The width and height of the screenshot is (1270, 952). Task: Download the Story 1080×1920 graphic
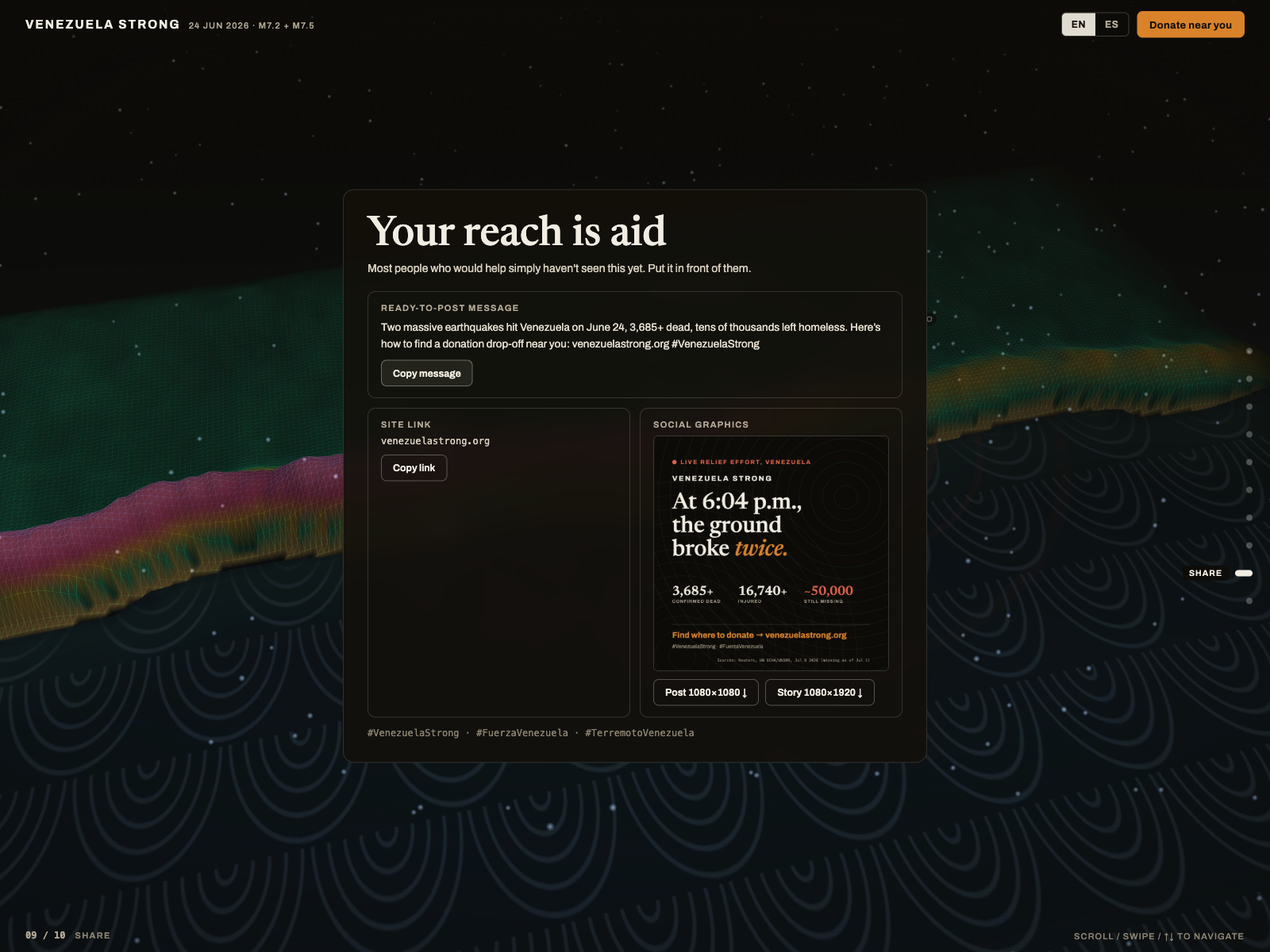pyautogui.click(x=819, y=693)
